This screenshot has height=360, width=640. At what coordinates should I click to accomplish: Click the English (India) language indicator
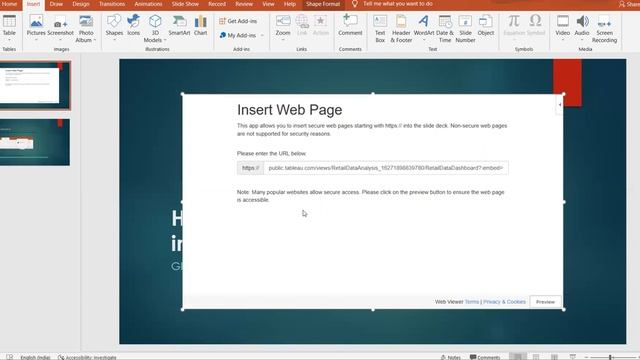click(x=35, y=357)
